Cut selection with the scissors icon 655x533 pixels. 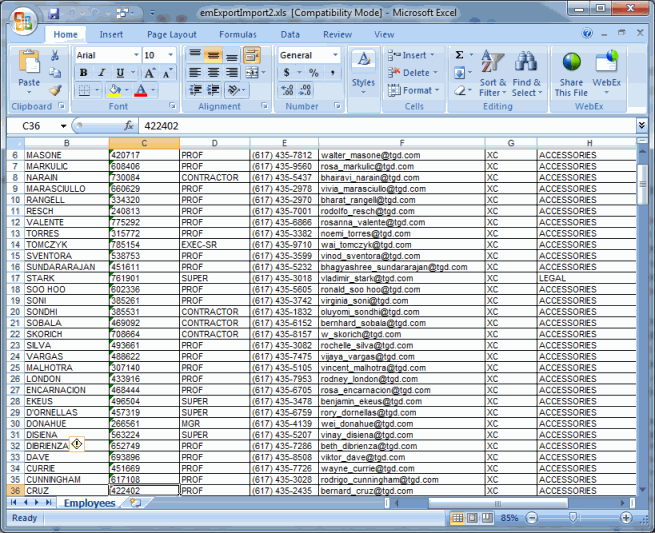pos(55,55)
